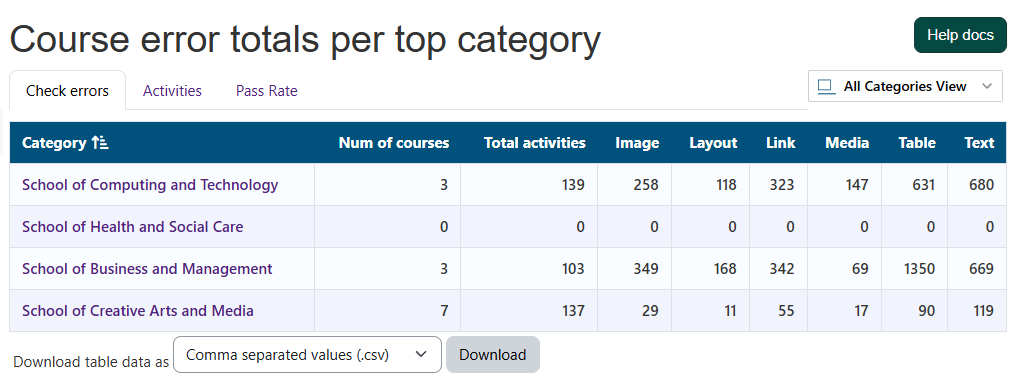Click the Layout column header
The image size is (1023, 385).
(x=713, y=143)
